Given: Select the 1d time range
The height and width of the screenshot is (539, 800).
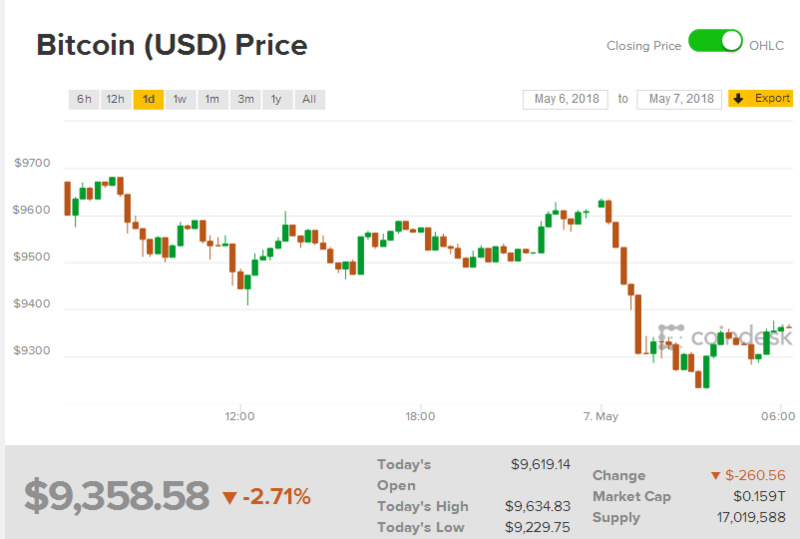Looking at the screenshot, I should (148, 99).
